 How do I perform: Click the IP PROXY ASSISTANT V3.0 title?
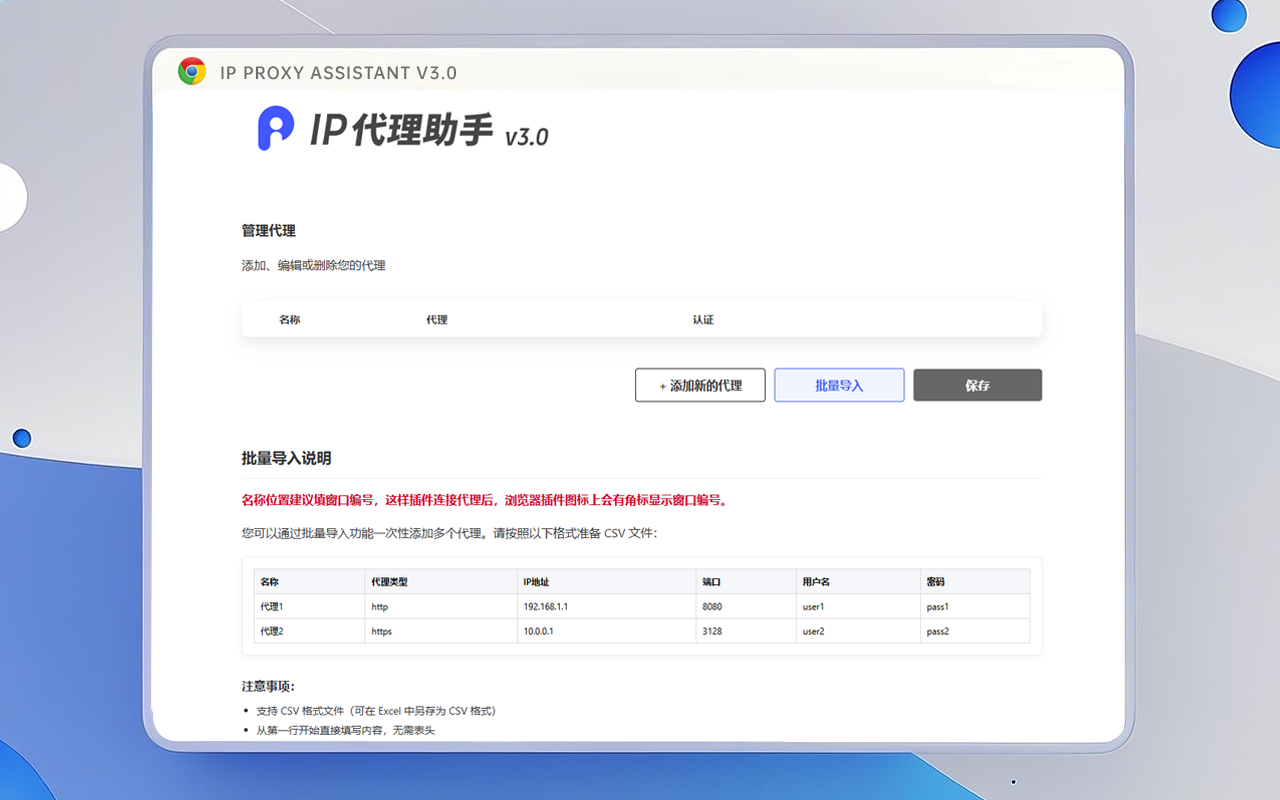pyautogui.click(x=339, y=72)
